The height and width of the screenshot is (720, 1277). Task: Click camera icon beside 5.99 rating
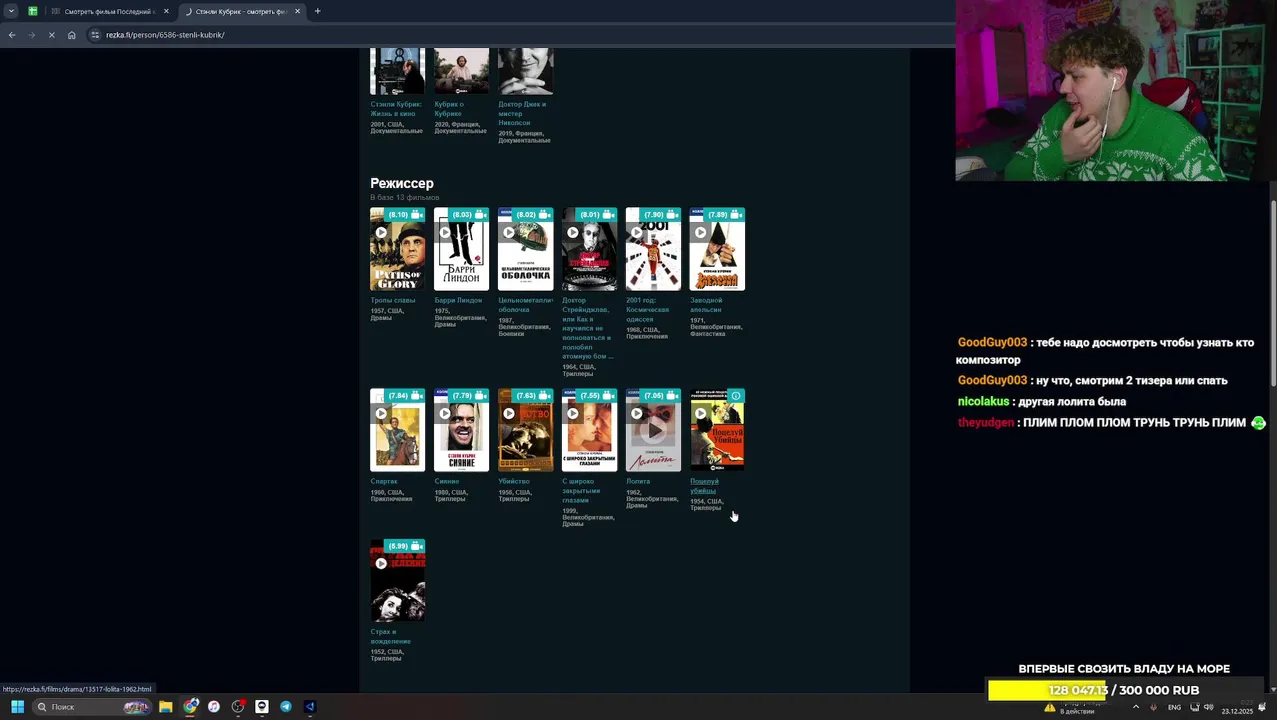[x=416, y=546]
